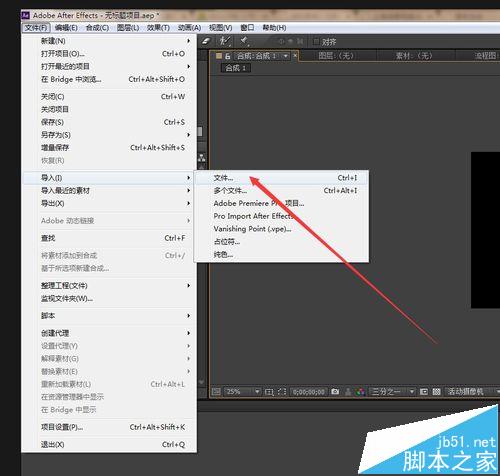Select the Eraser tool in the toolbar
Screen dimensions: 500x476
206,41
